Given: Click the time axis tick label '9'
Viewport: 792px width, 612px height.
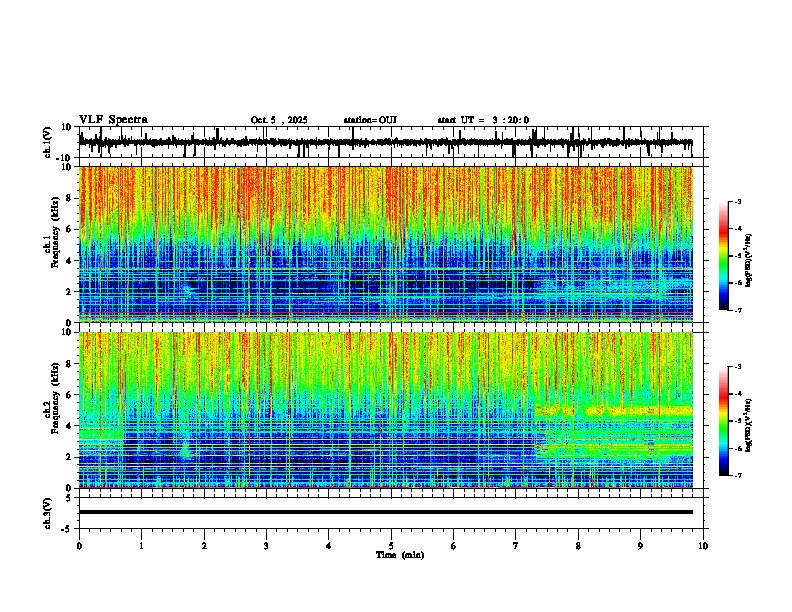Looking at the screenshot, I should pyautogui.click(x=640, y=546).
